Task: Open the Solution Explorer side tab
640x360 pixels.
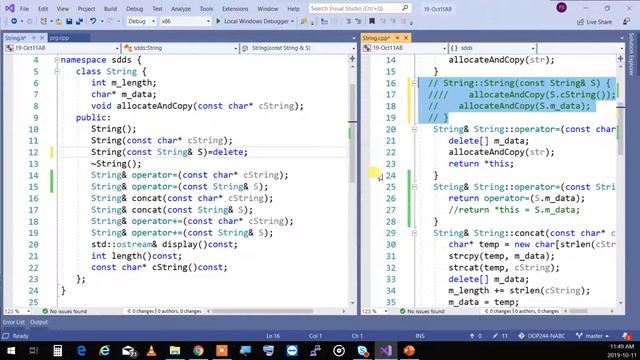Action: click(631, 54)
